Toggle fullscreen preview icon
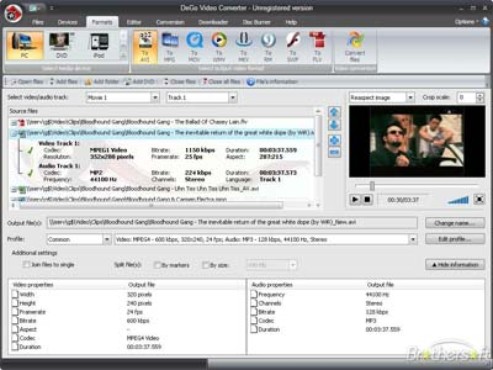The height and width of the screenshot is (370, 493). click(479, 199)
